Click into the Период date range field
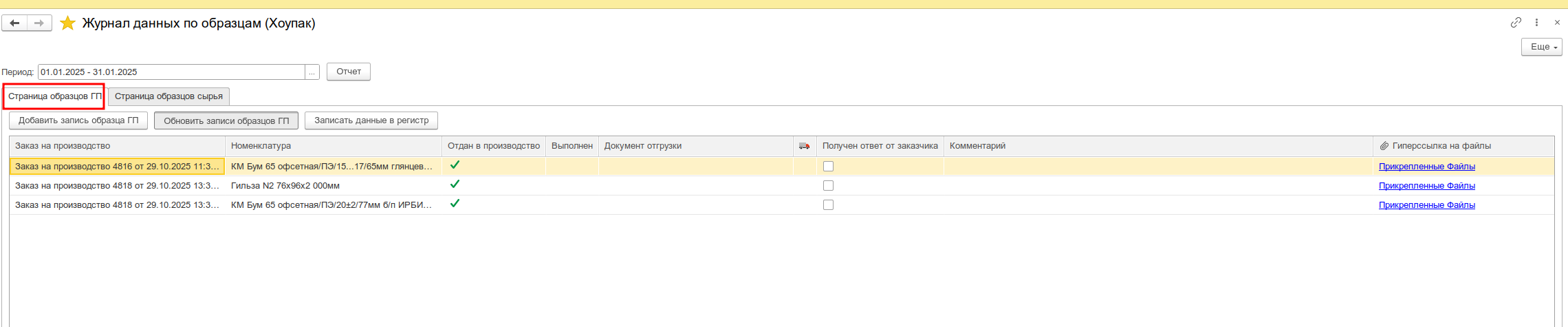The width and height of the screenshot is (1568, 327). 171,72
